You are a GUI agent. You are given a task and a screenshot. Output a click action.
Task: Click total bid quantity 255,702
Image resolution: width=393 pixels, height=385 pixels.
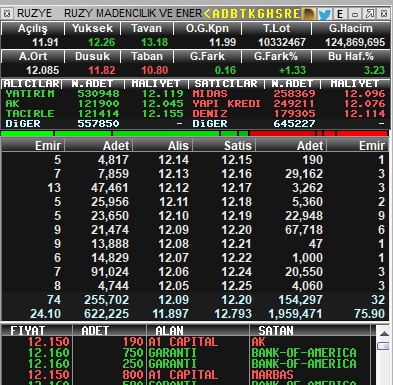tap(106, 300)
